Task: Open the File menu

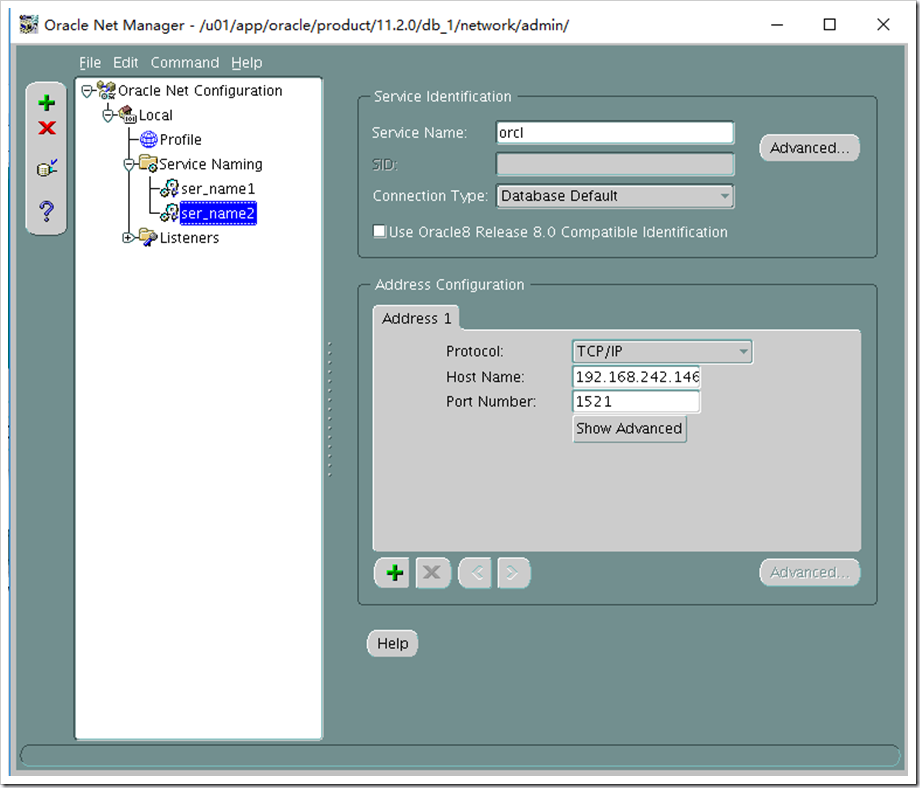Action: coord(90,63)
